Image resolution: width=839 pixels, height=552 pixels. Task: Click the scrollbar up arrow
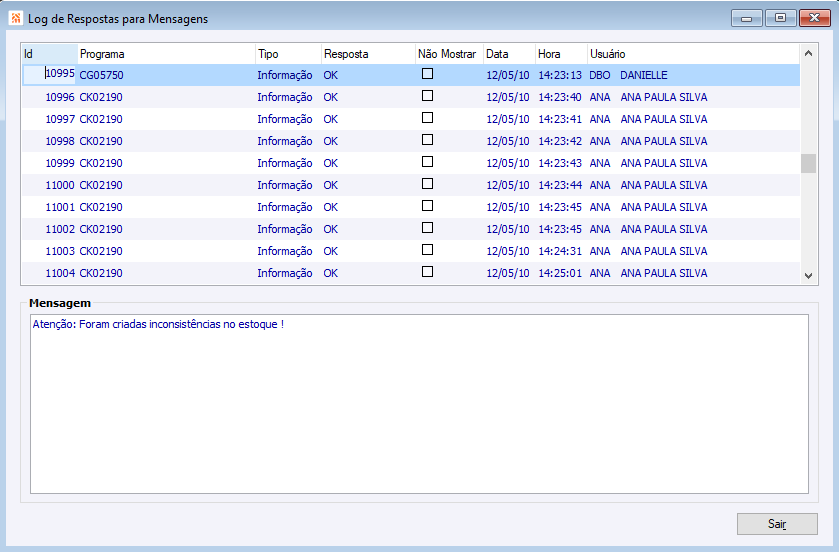[809, 53]
